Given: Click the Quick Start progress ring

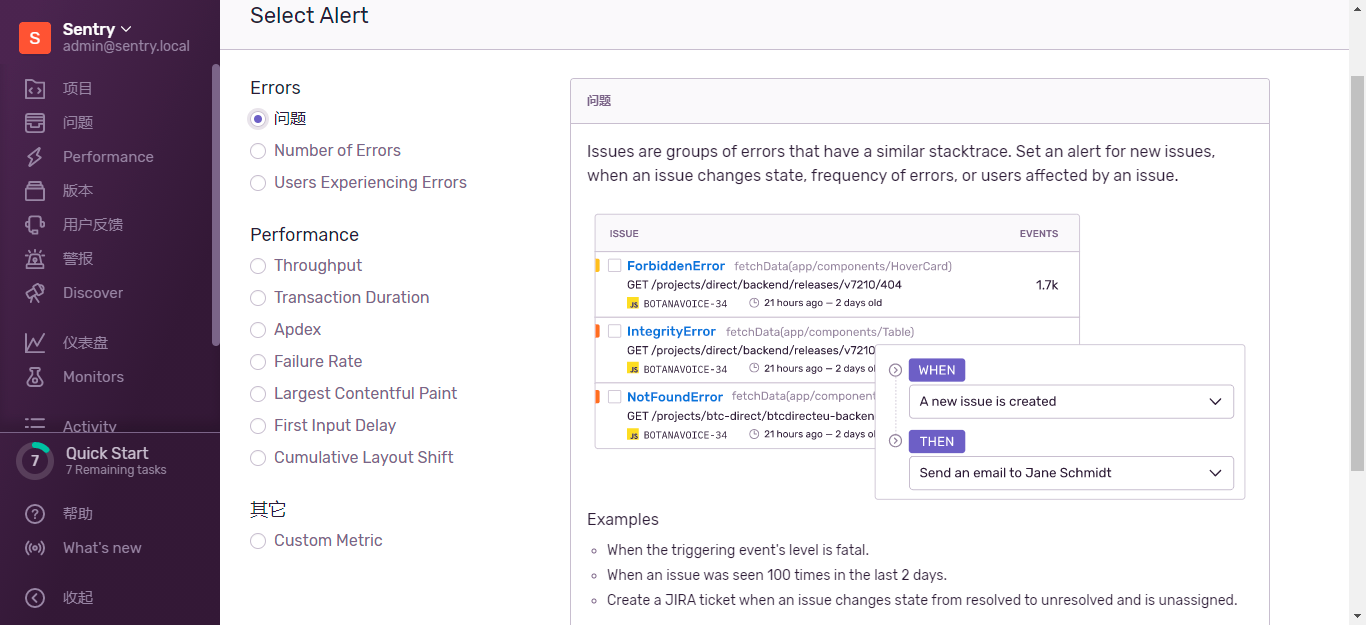Looking at the screenshot, I should 35,461.
